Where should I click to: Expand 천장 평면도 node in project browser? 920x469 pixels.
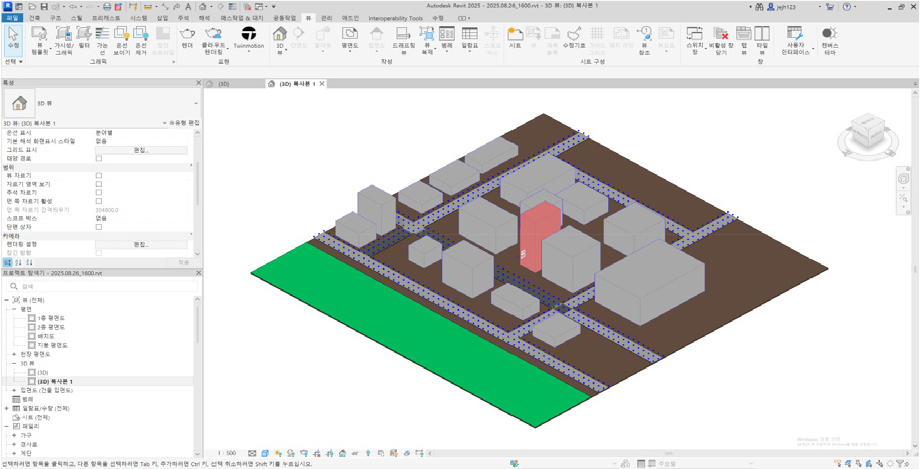pos(14,354)
